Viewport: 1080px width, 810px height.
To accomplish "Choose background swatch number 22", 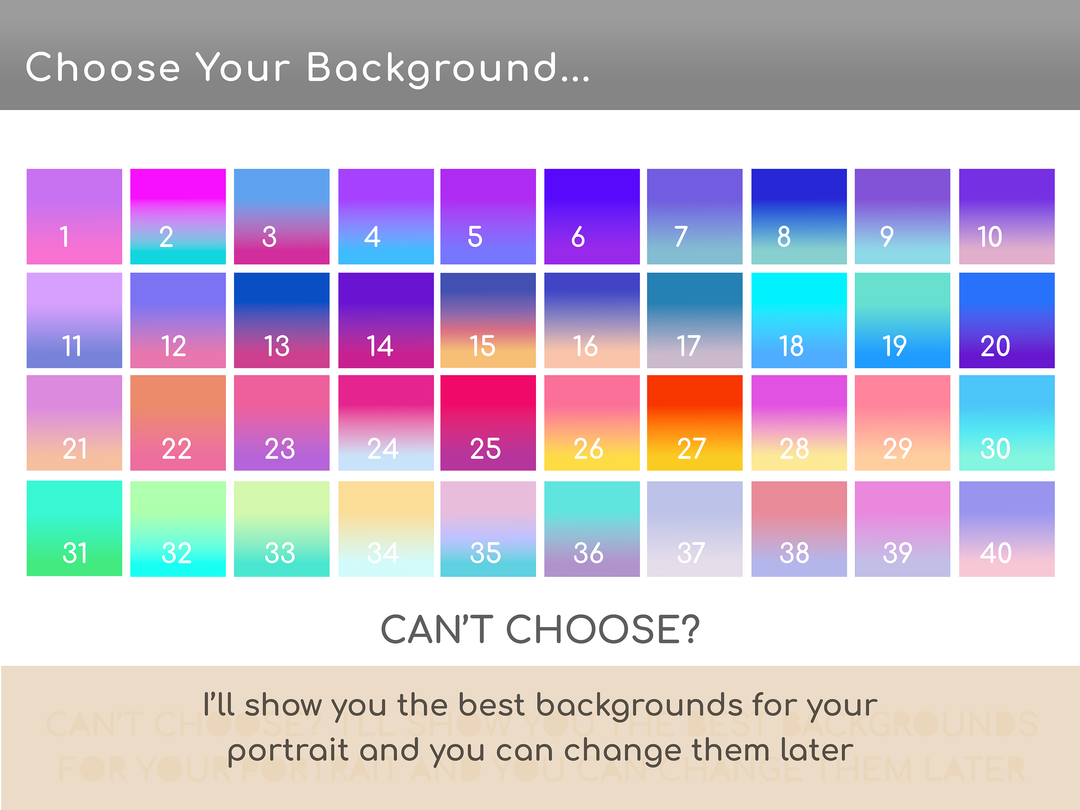I will coord(178,423).
